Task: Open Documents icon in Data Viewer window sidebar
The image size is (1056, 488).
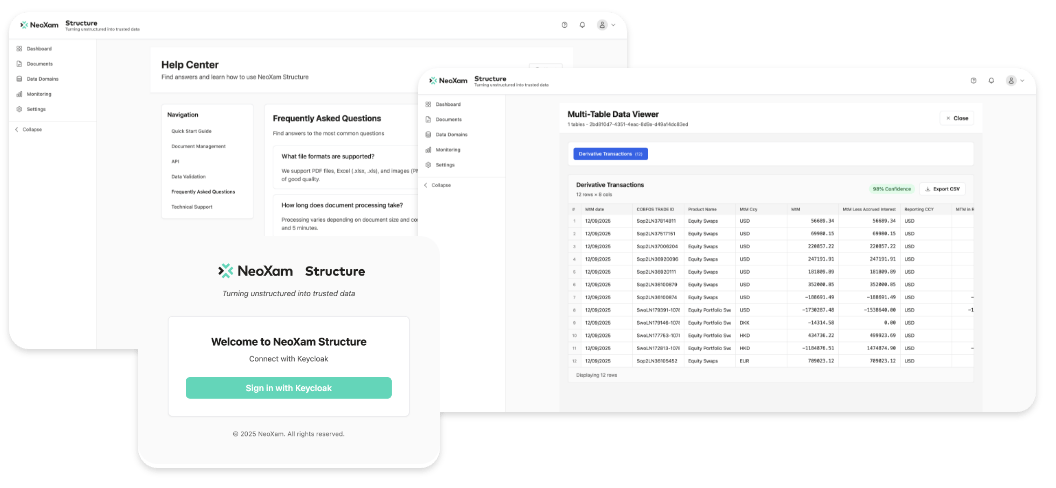Action: [x=428, y=119]
